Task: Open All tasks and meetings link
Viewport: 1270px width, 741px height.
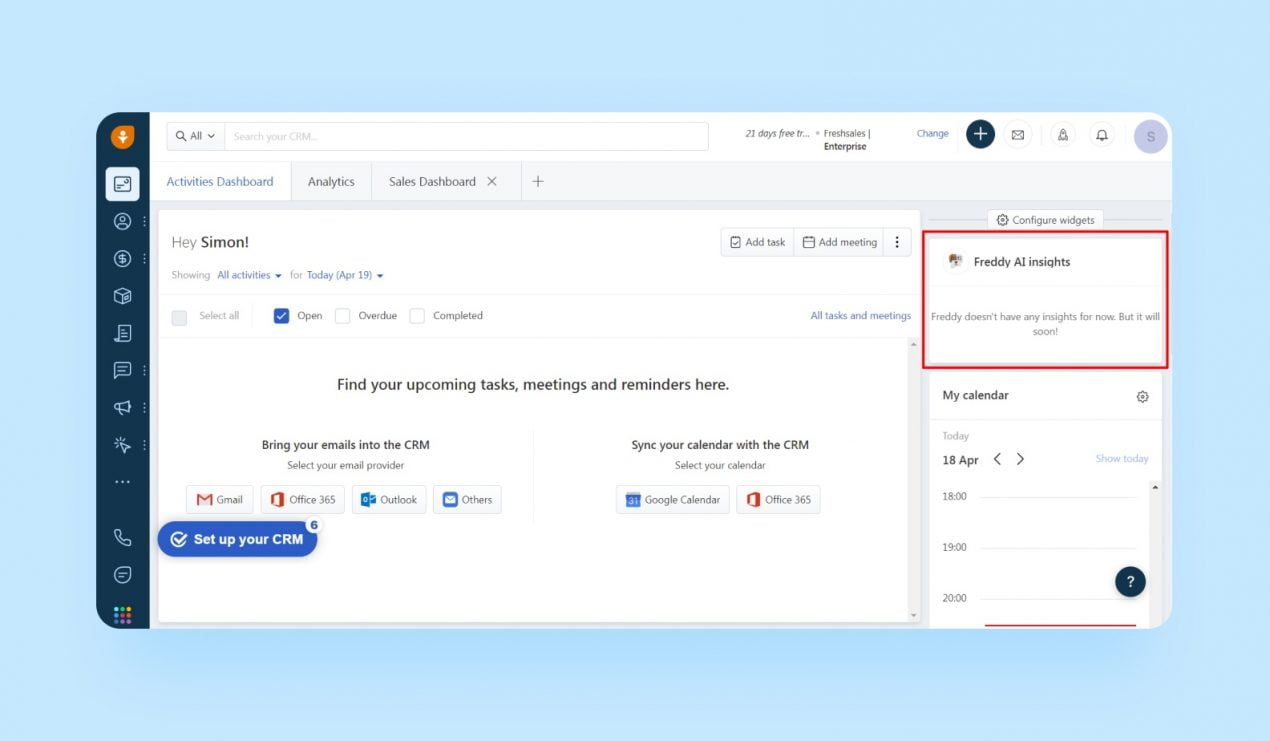Action: 861,316
